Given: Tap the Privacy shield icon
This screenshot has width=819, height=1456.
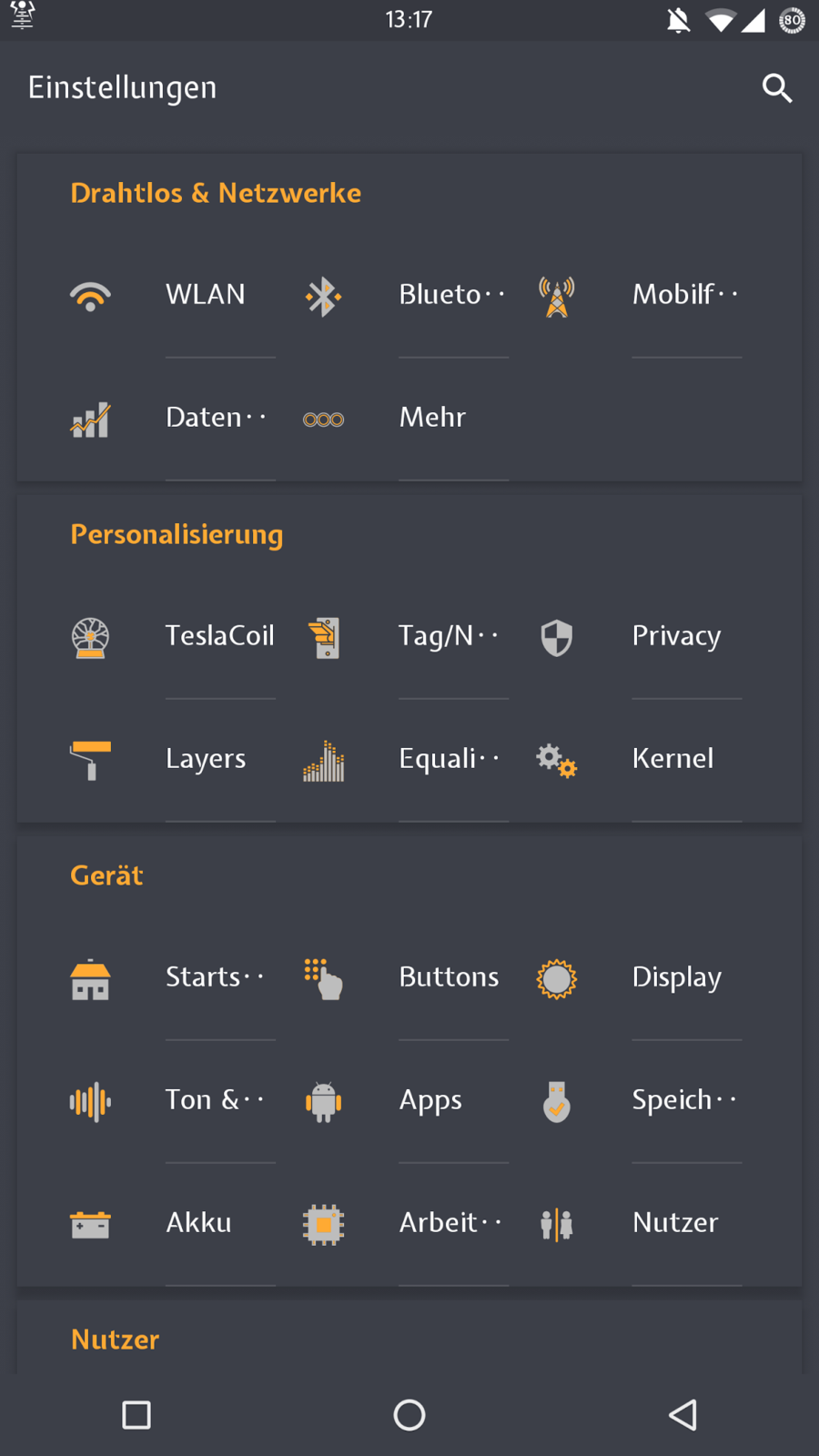Looking at the screenshot, I should (x=556, y=637).
